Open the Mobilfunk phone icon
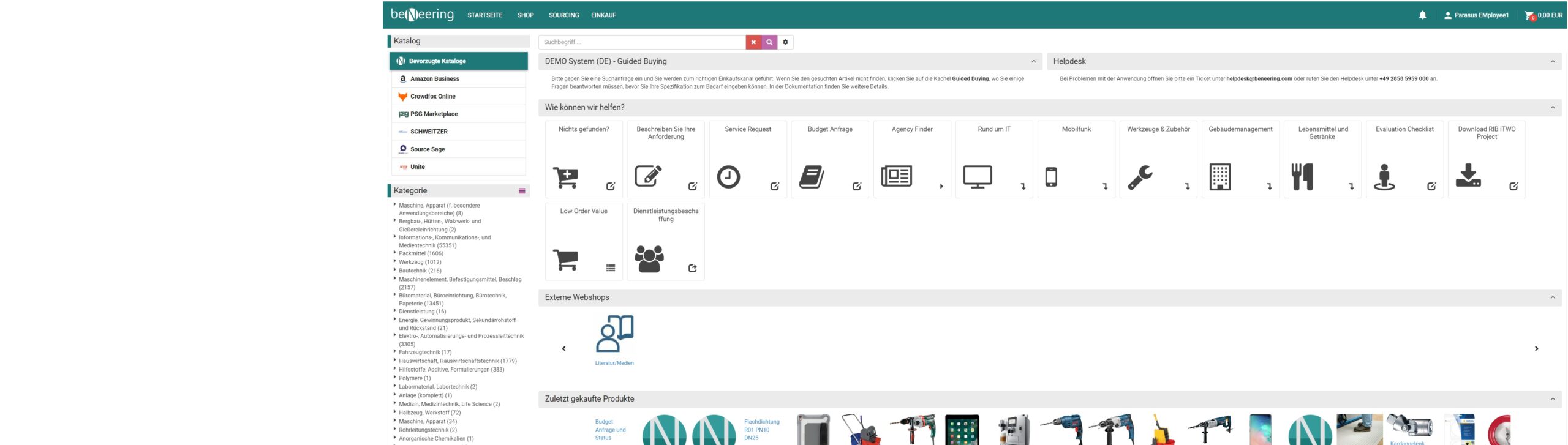The width and height of the screenshot is (1568, 445). 1051,177
